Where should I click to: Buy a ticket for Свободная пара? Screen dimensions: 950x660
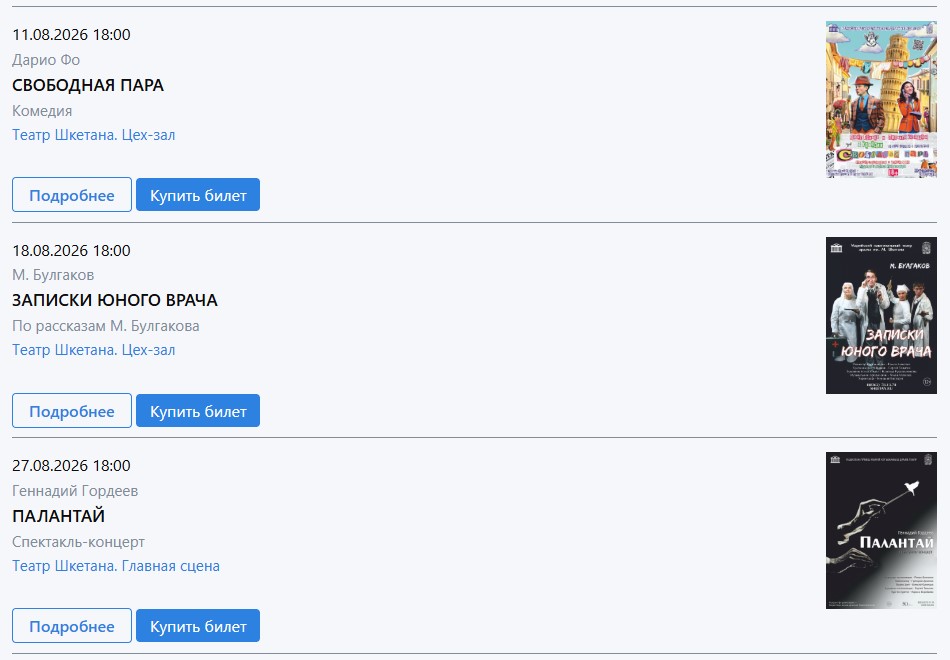point(198,195)
